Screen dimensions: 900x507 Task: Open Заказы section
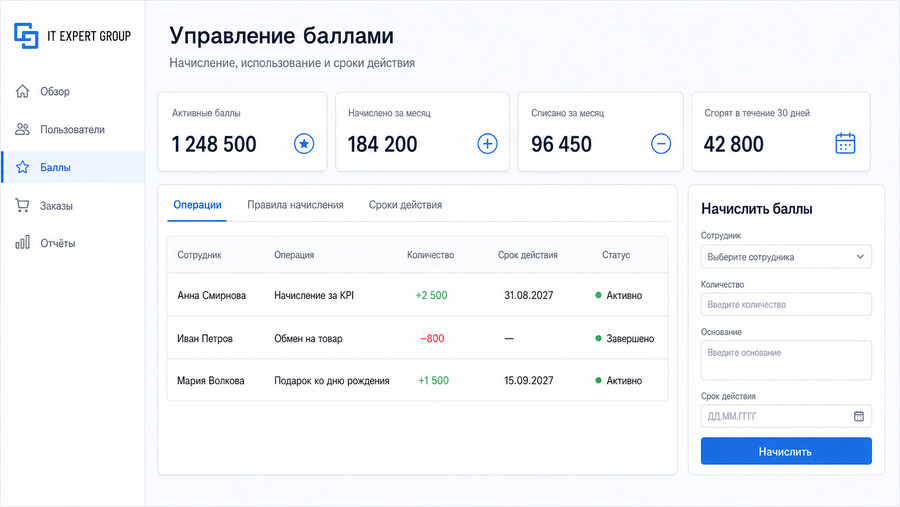[73, 206]
